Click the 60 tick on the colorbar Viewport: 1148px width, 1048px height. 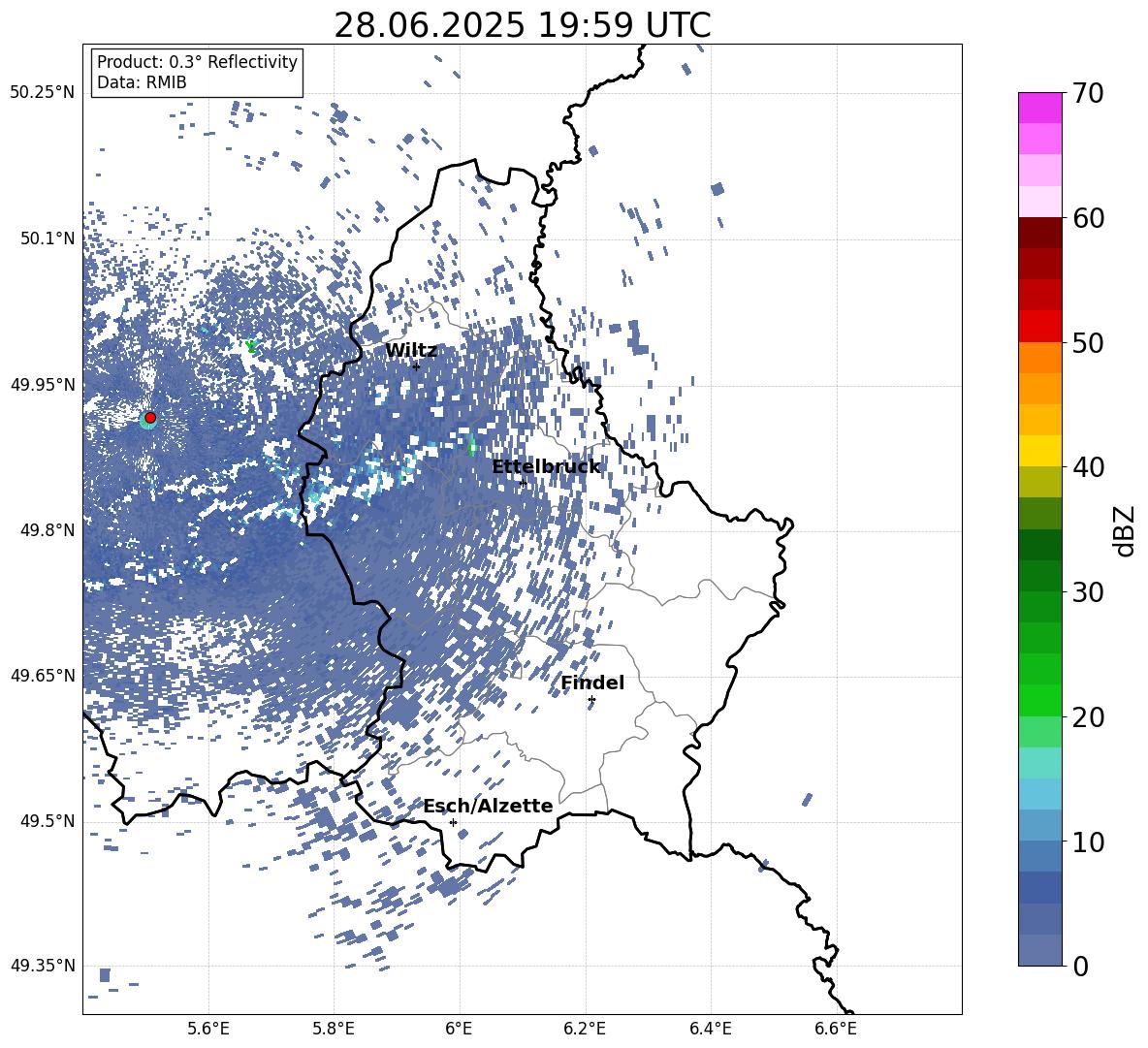(1089, 218)
